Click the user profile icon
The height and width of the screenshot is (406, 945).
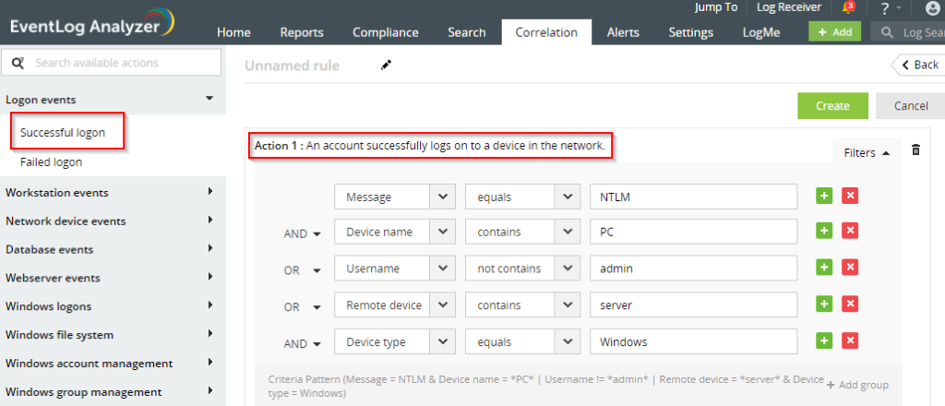coord(933,9)
